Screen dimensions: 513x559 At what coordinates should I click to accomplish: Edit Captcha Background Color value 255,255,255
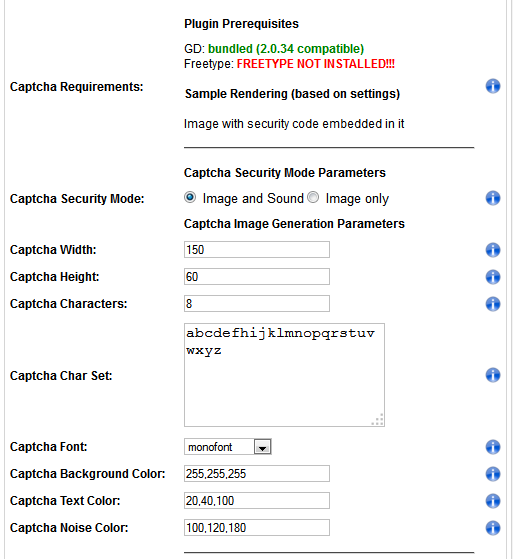coord(257,473)
